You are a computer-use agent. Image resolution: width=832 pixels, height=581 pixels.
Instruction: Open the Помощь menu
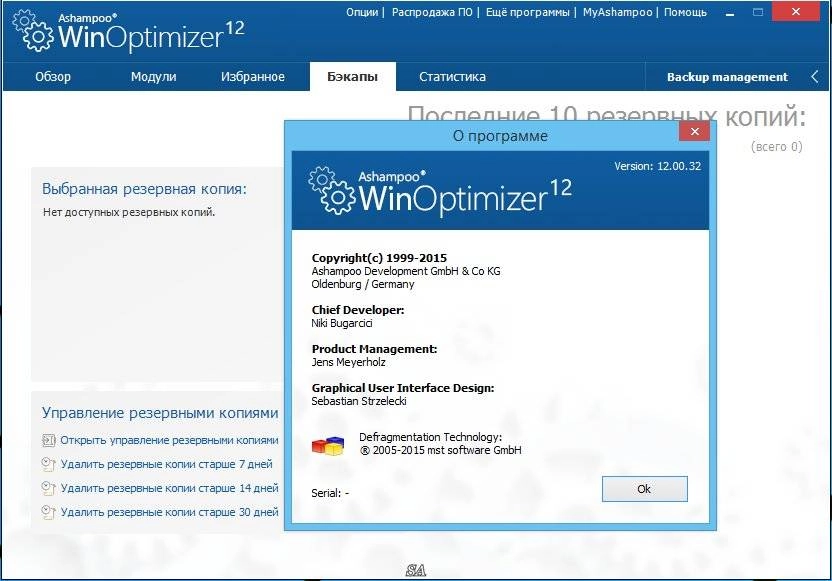685,12
